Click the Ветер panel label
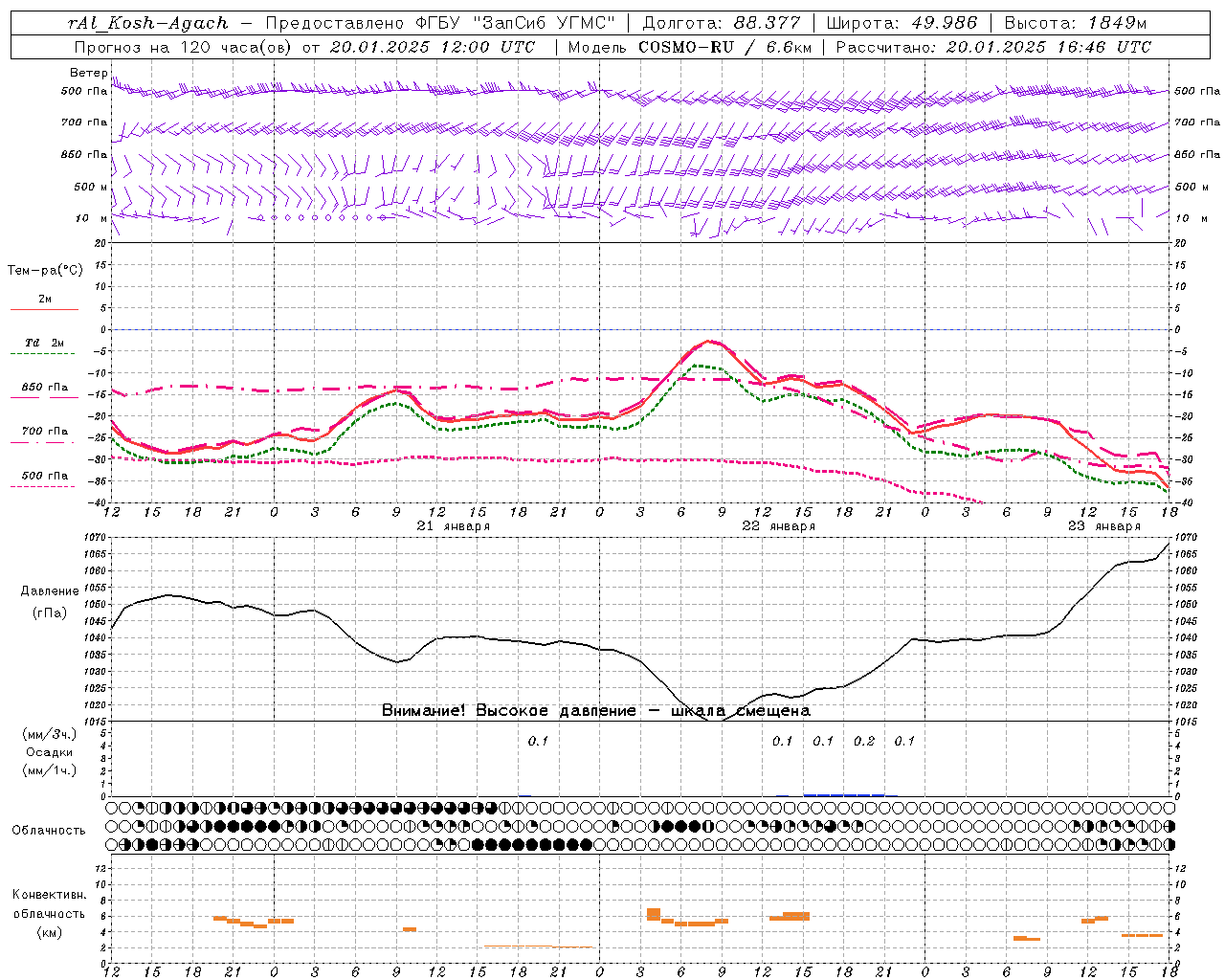The width and height of the screenshot is (1225, 980). (x=89, y=73)
